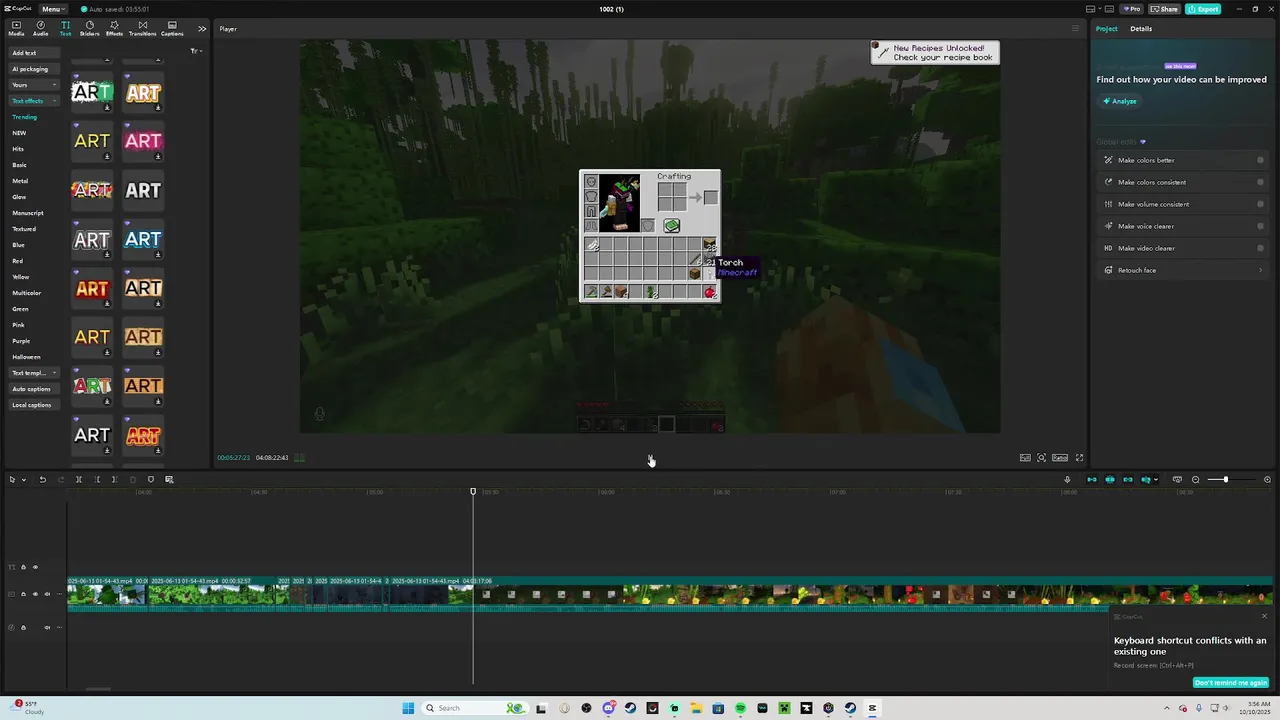Mute the main video track audio

point(47,594)
